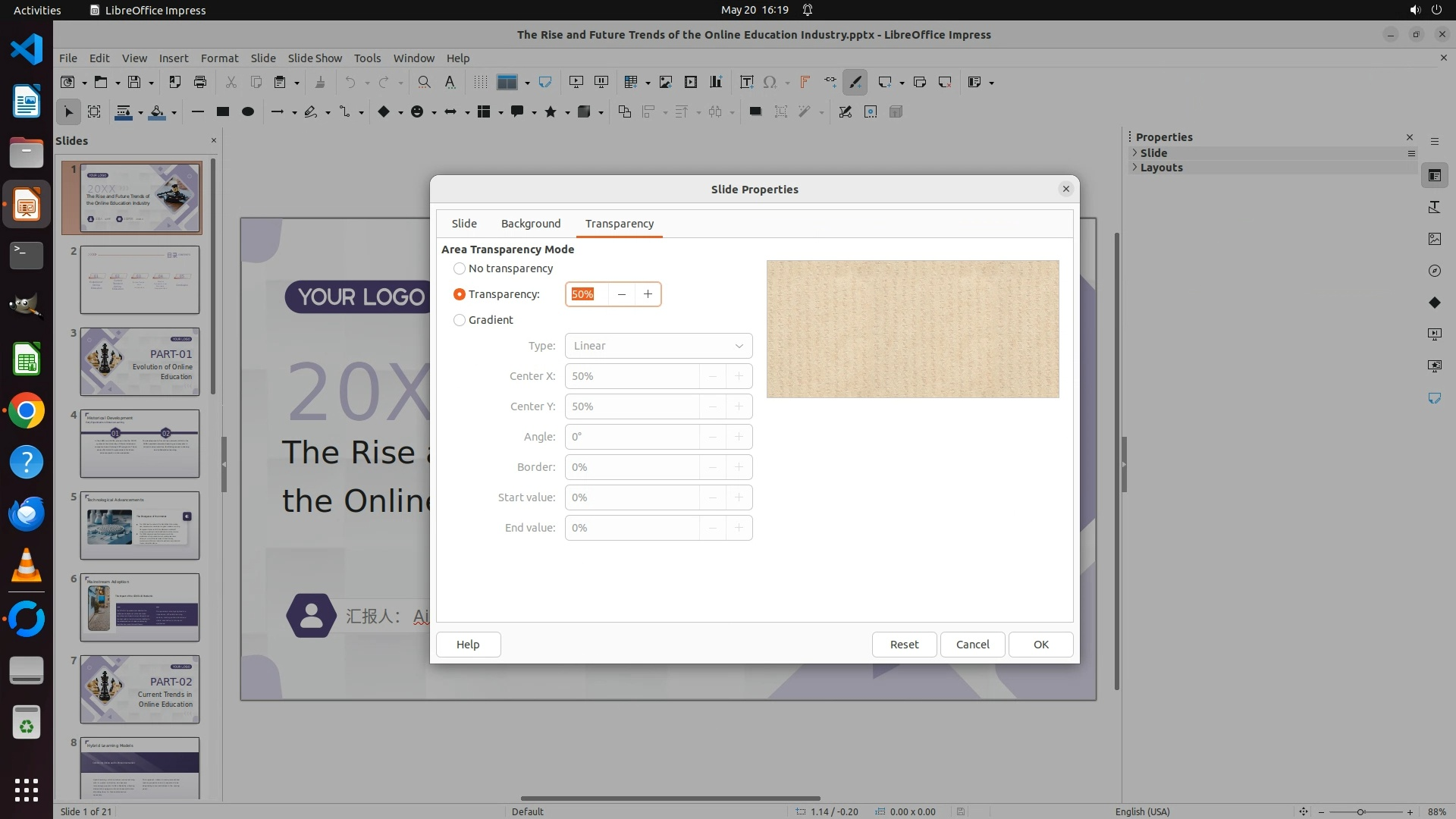Select the Rectangle drawing tool

pos(222,111)
